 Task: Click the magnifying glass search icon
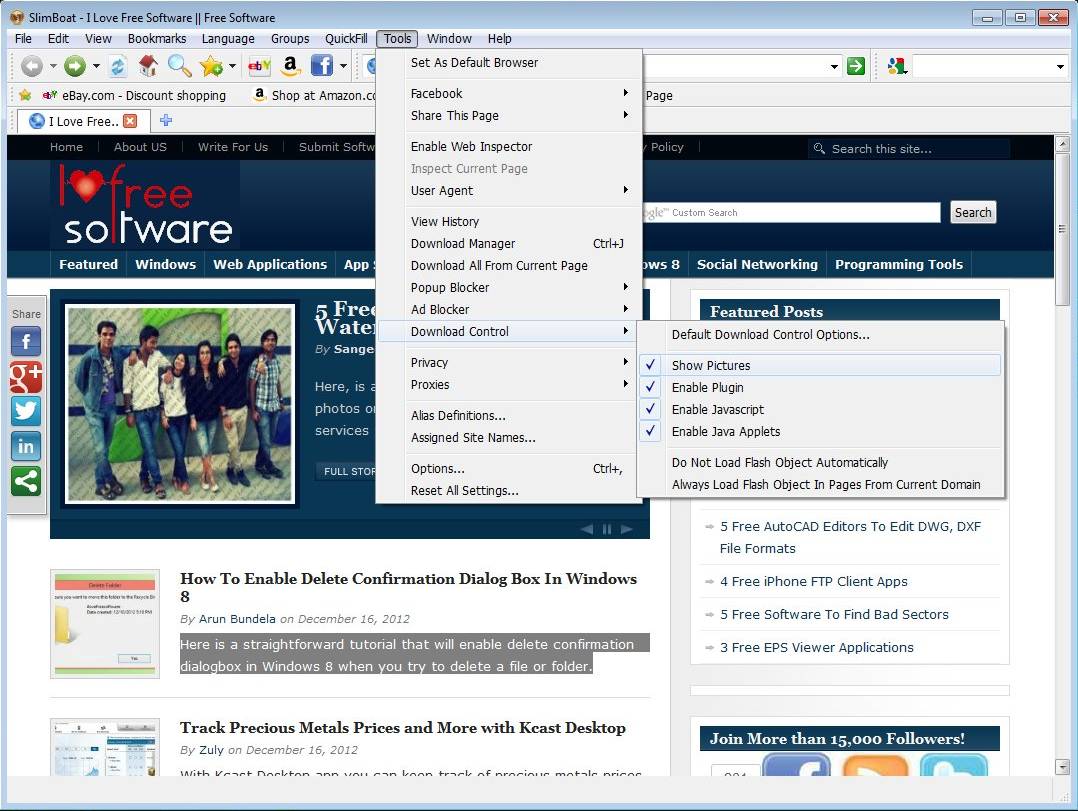(x=179, y=66)
